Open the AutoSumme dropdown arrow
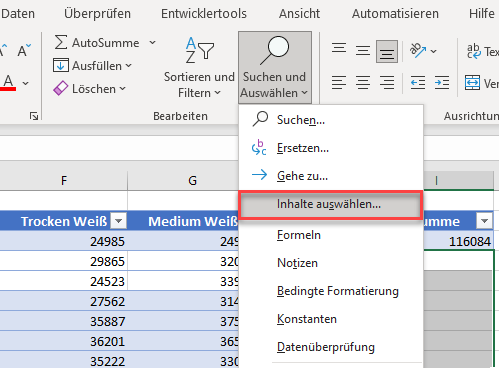The width and height of the screenshot is (499, 368). pos(152,43)
